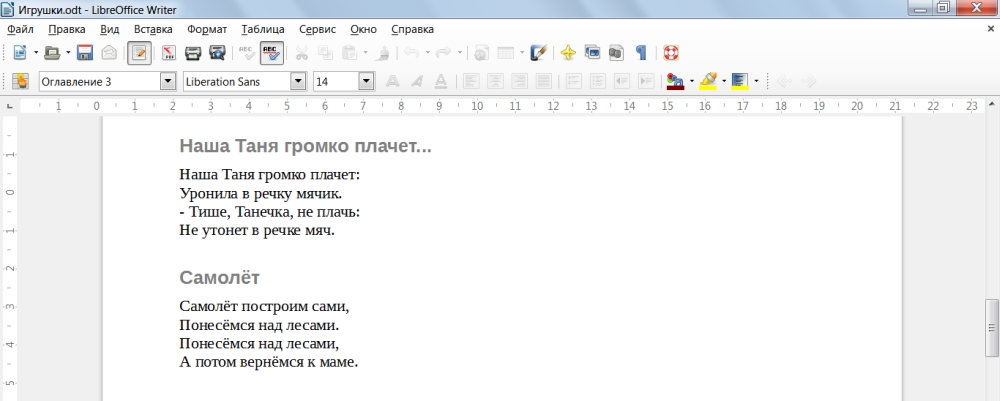Toggle Edit File mode button
The height and width of the screenshot is (401, 1000).
pos(139,53)
